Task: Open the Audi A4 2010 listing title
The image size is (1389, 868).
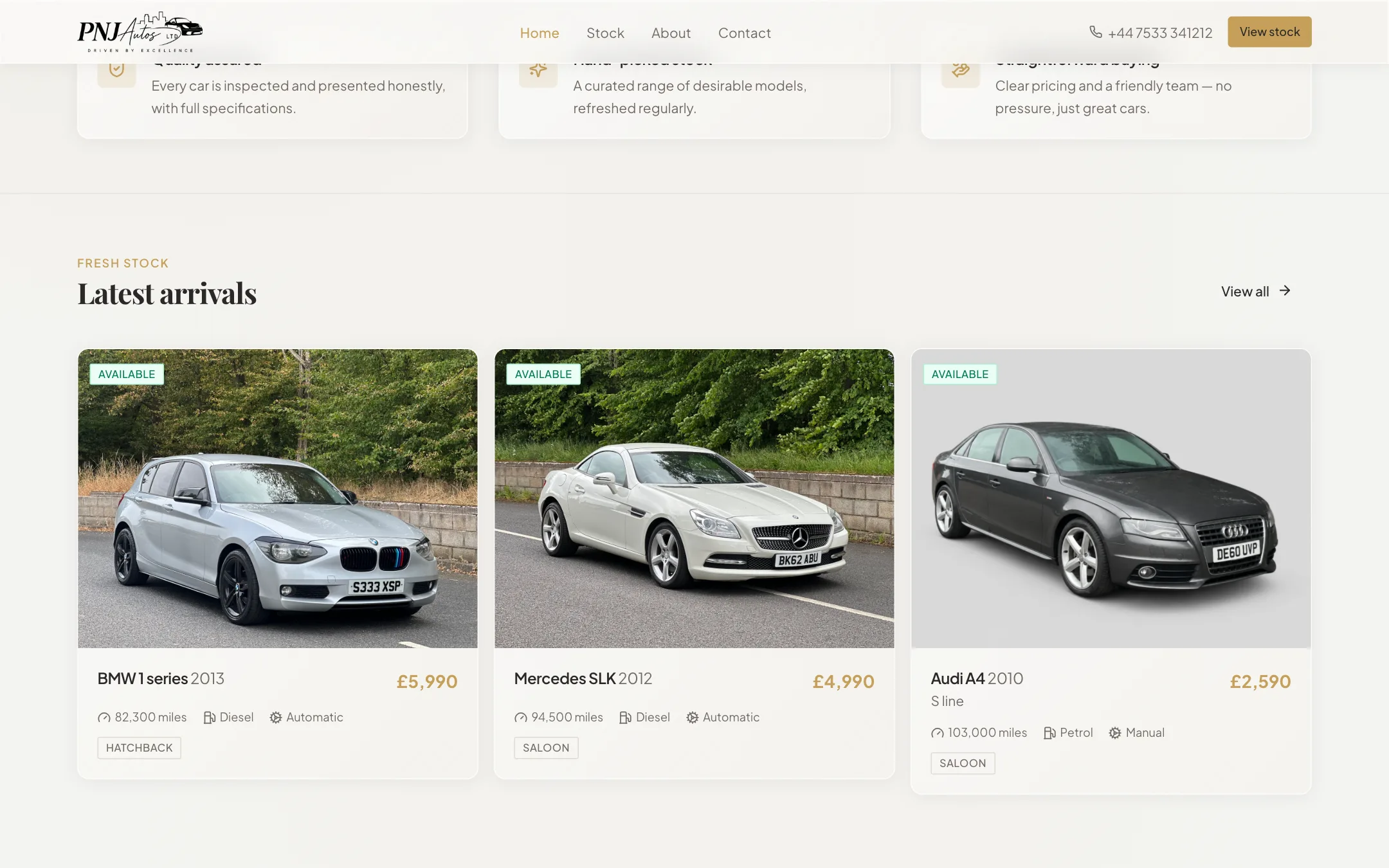Action: [x=977, y=678]
